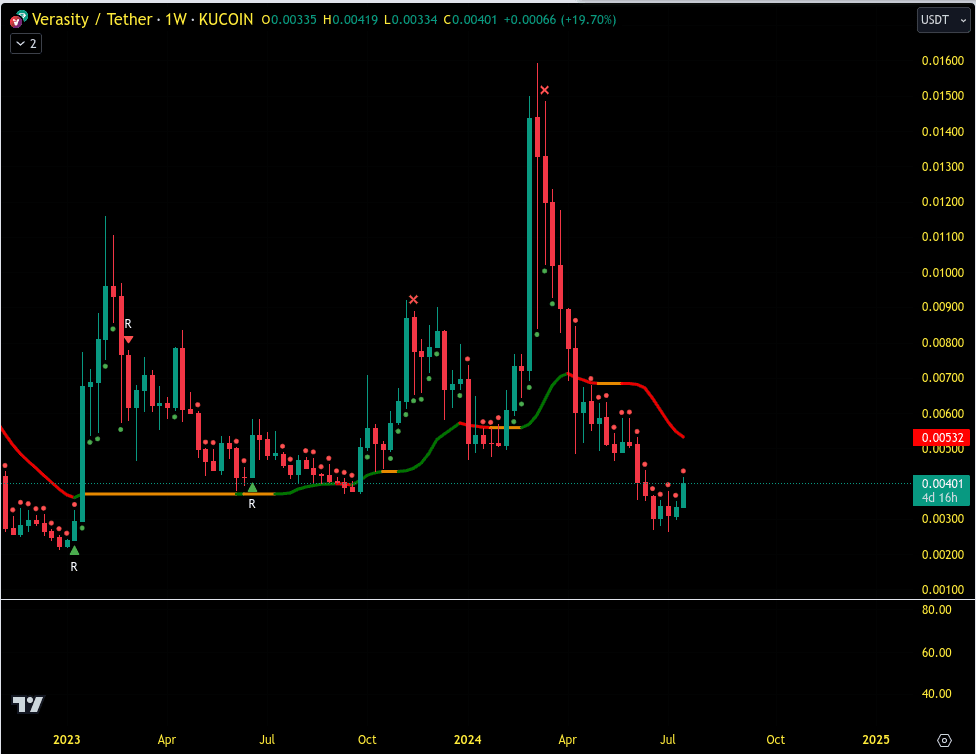The width and height of the screenshot is (976, 754).
Task: Click the Verasity coin logo icon
Action: click(x=18, y=20)
